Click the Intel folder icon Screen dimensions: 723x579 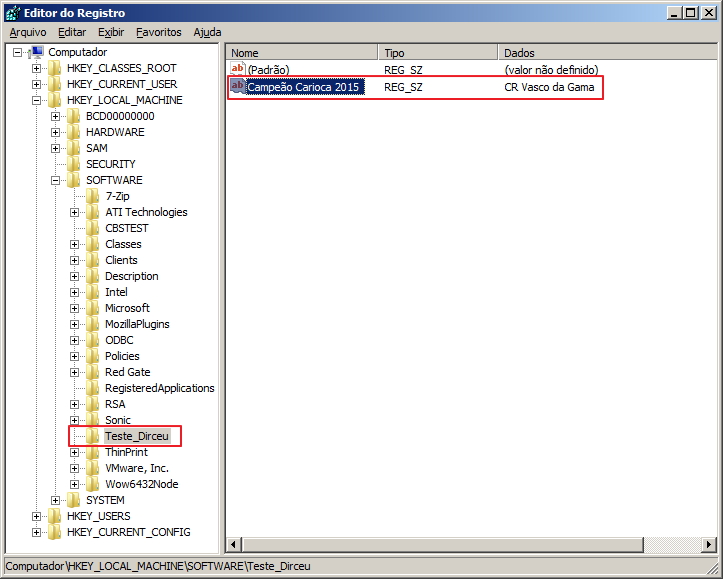[x=93, y=292]
